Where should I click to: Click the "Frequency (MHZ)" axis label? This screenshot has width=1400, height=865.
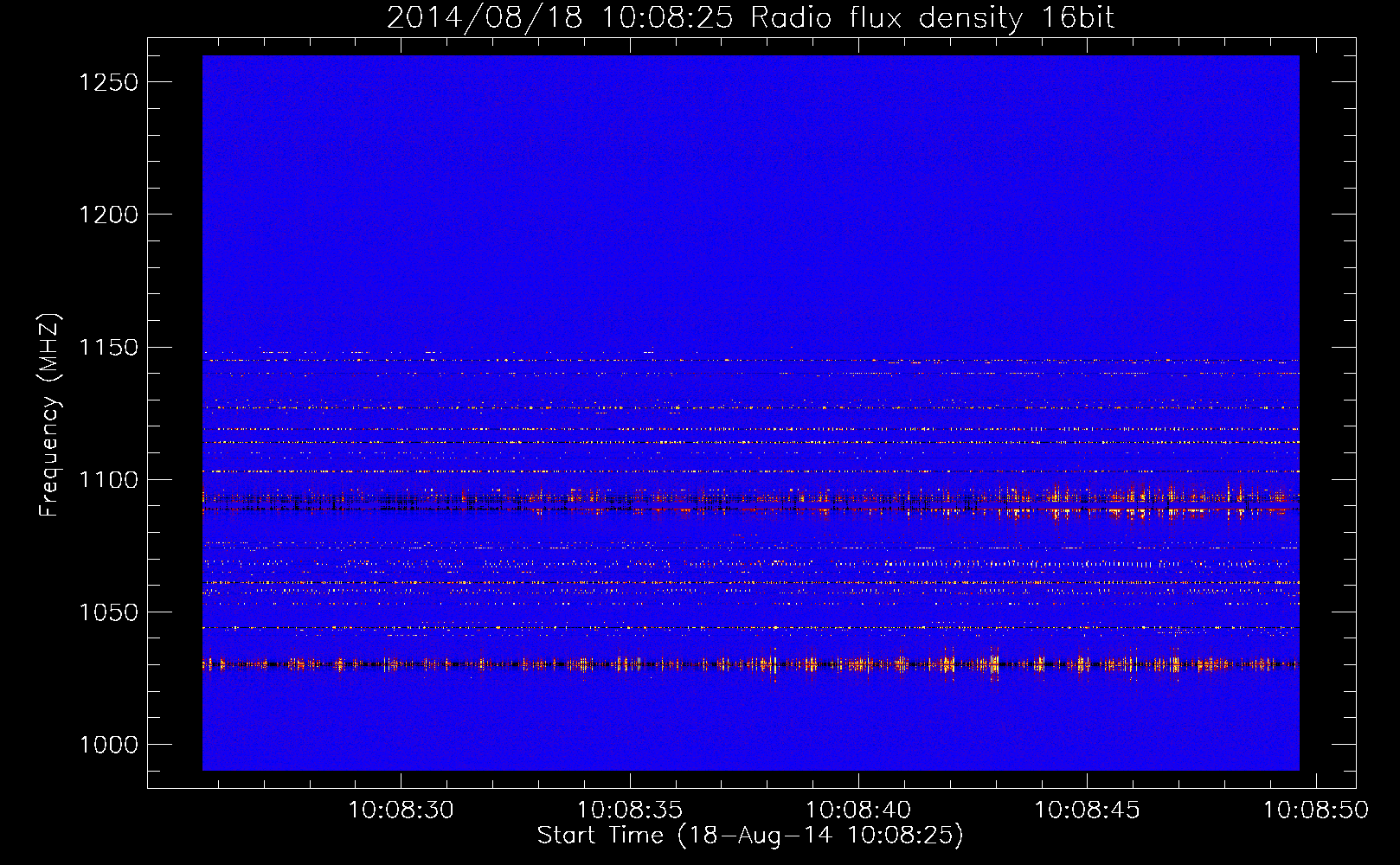pos(50,415)
